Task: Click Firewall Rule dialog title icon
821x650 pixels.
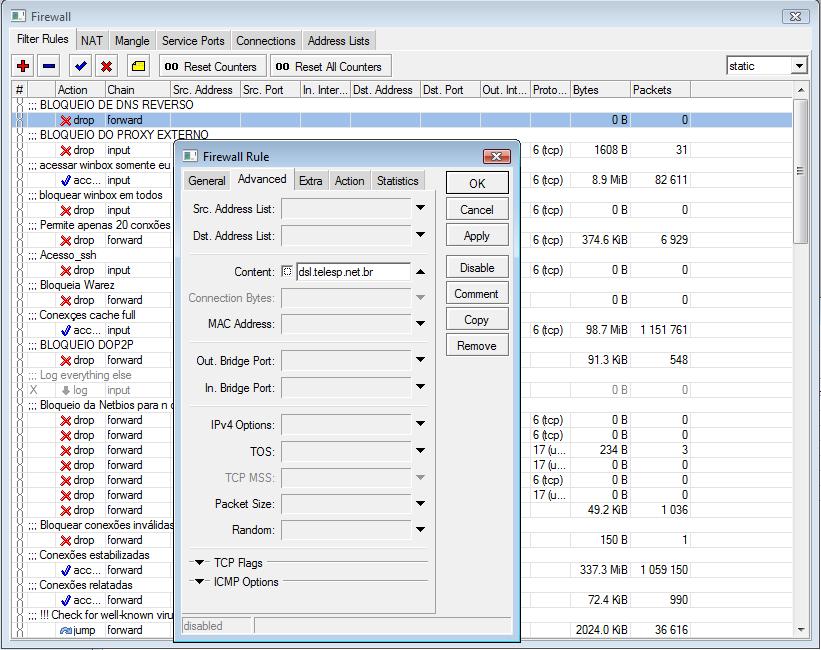Action: [x=190, y=156]
